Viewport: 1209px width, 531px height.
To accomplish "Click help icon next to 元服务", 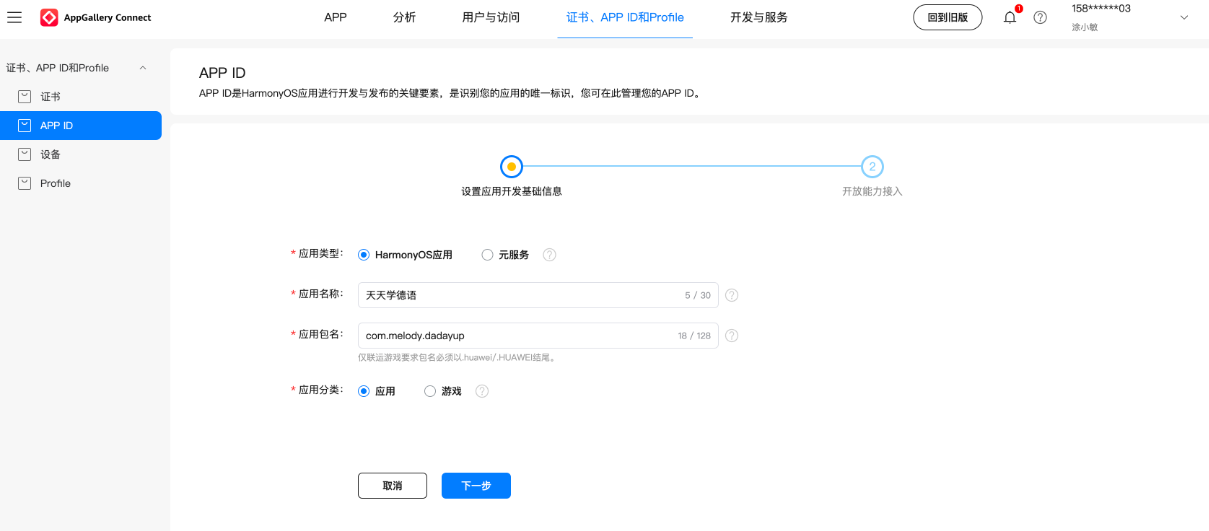I will [x=549, y=255].
